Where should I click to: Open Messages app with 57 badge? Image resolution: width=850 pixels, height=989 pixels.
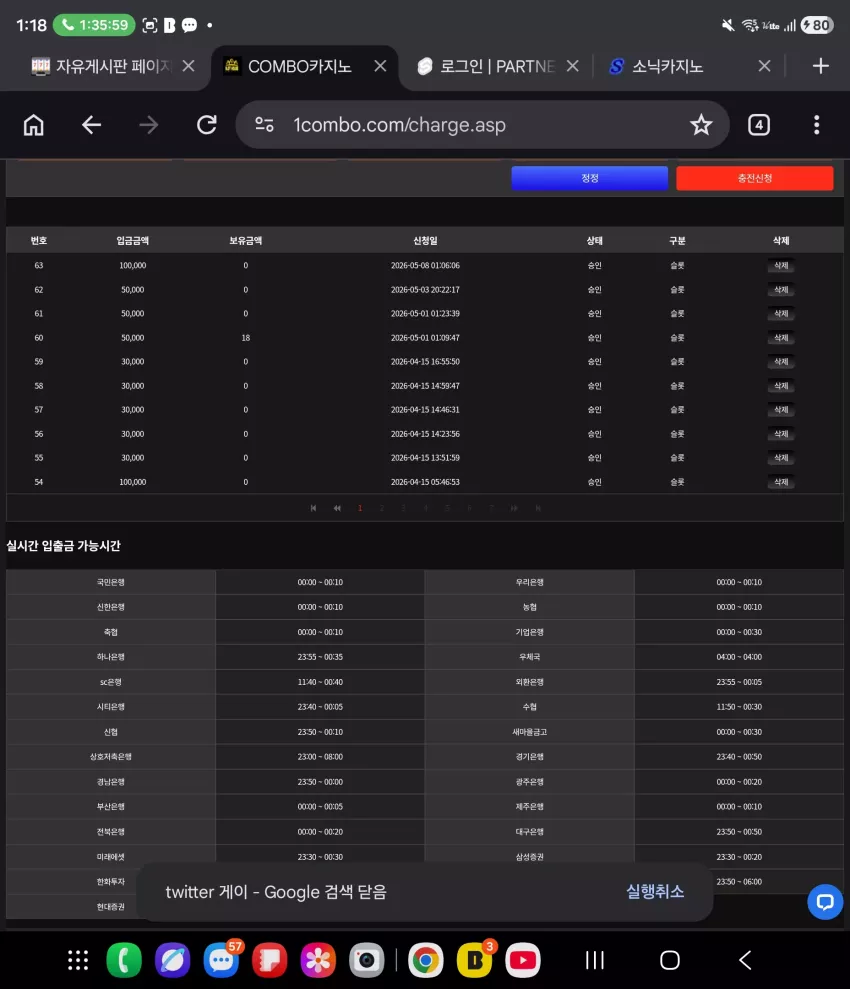221,960
